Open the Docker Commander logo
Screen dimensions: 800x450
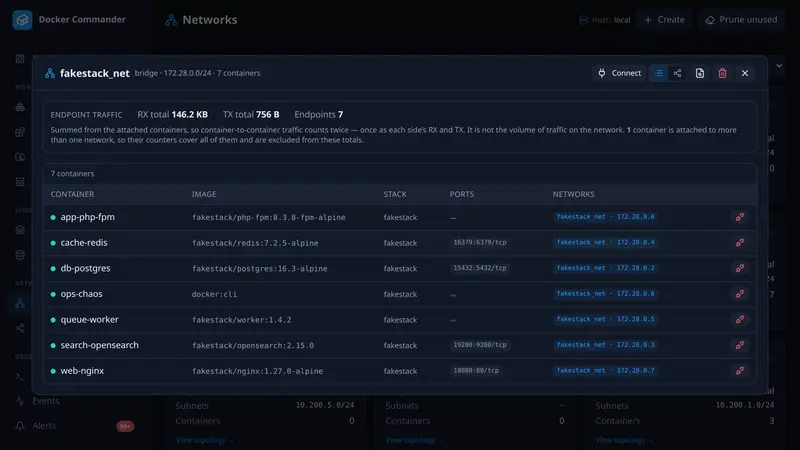tap(22, 20)
